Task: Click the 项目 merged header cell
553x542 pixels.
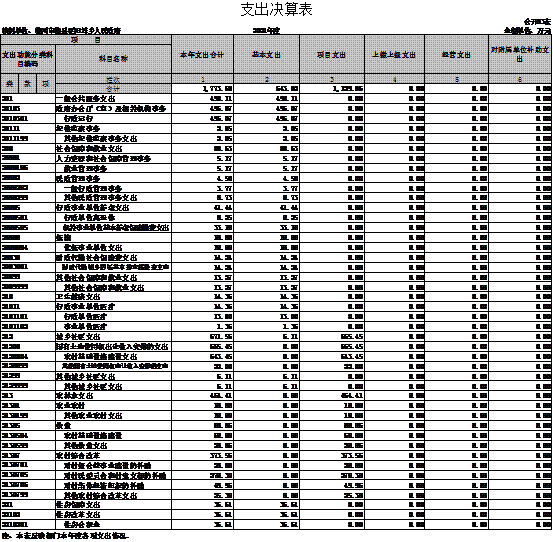Action: click(86, 40)
